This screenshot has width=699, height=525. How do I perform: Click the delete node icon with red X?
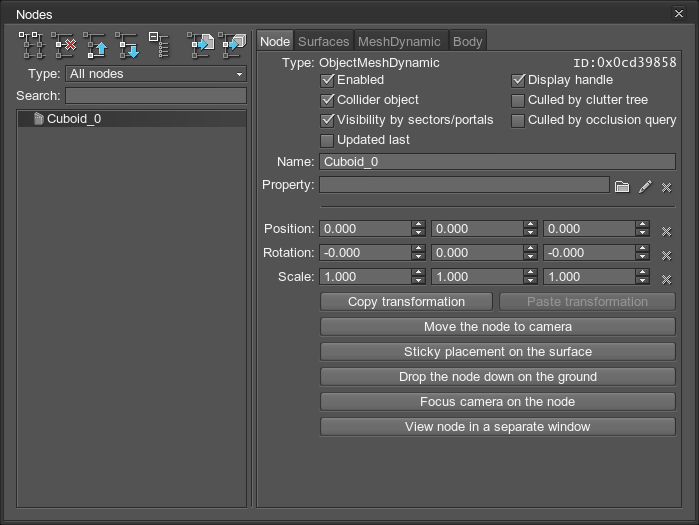pyautogui.click(x=64, y=43)
